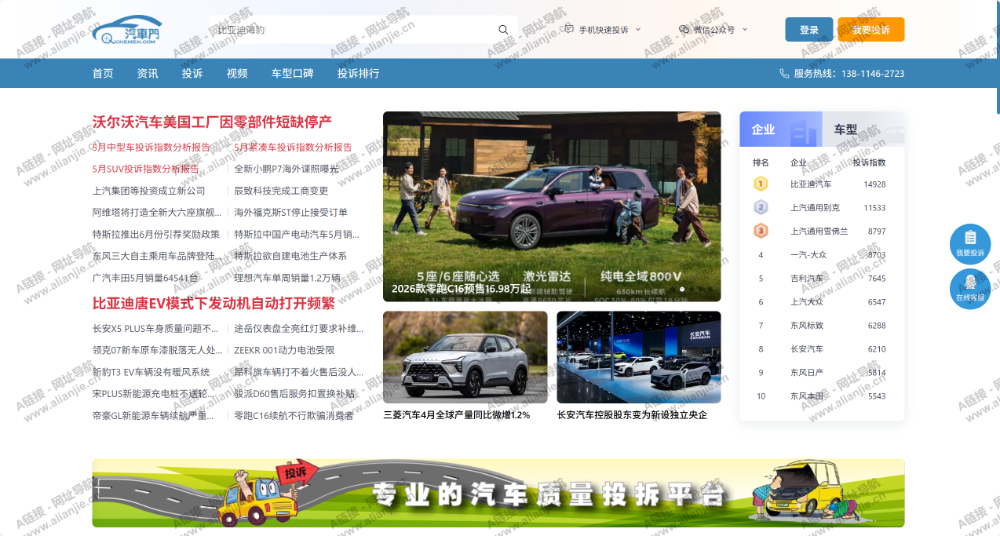This screenshot has width=1000, height=536.
Task: Click the phone icon beside 服务热线
Action: [784, 73]
